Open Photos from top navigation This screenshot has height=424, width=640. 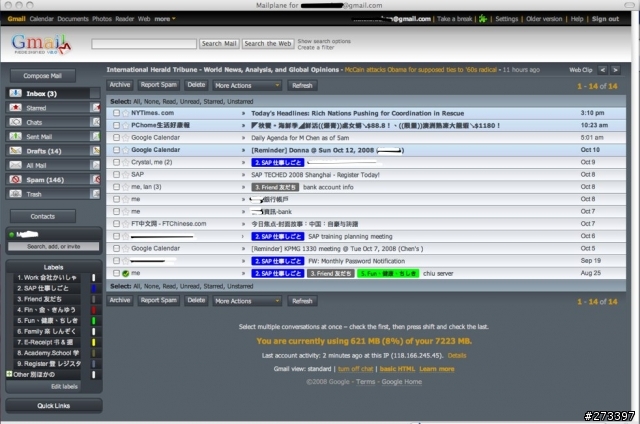102,19
